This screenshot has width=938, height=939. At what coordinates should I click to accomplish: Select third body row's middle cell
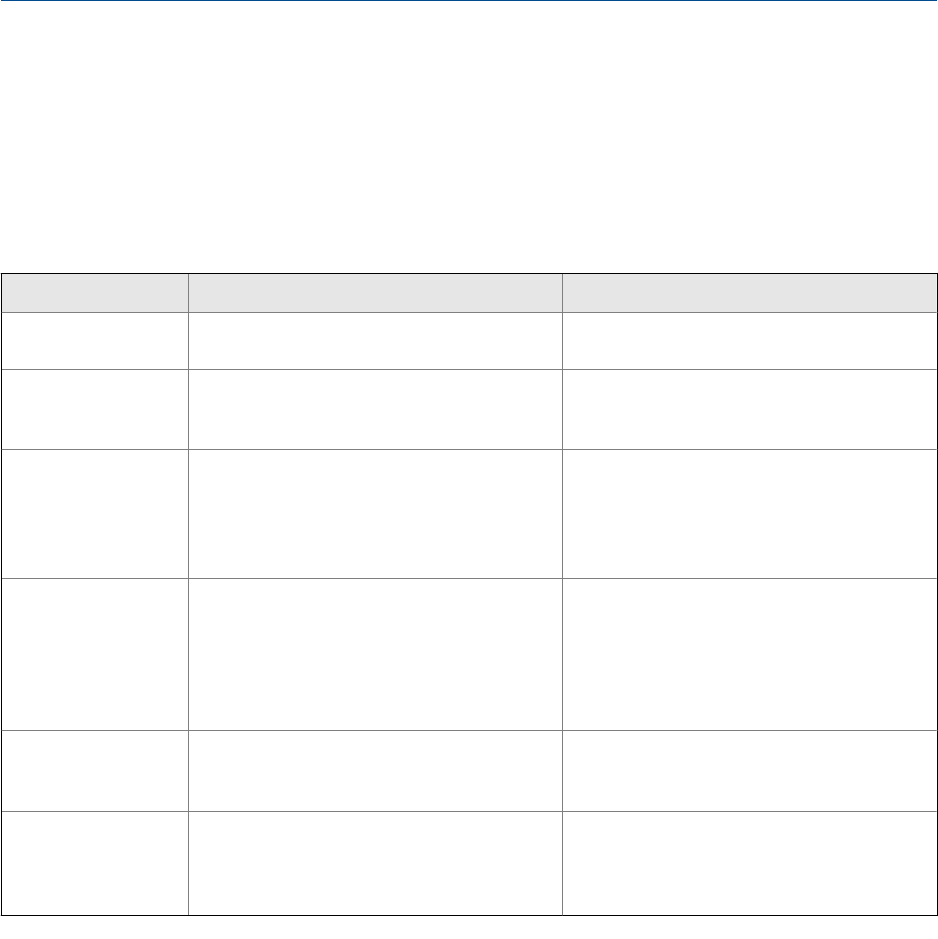[x=375, y=513]
